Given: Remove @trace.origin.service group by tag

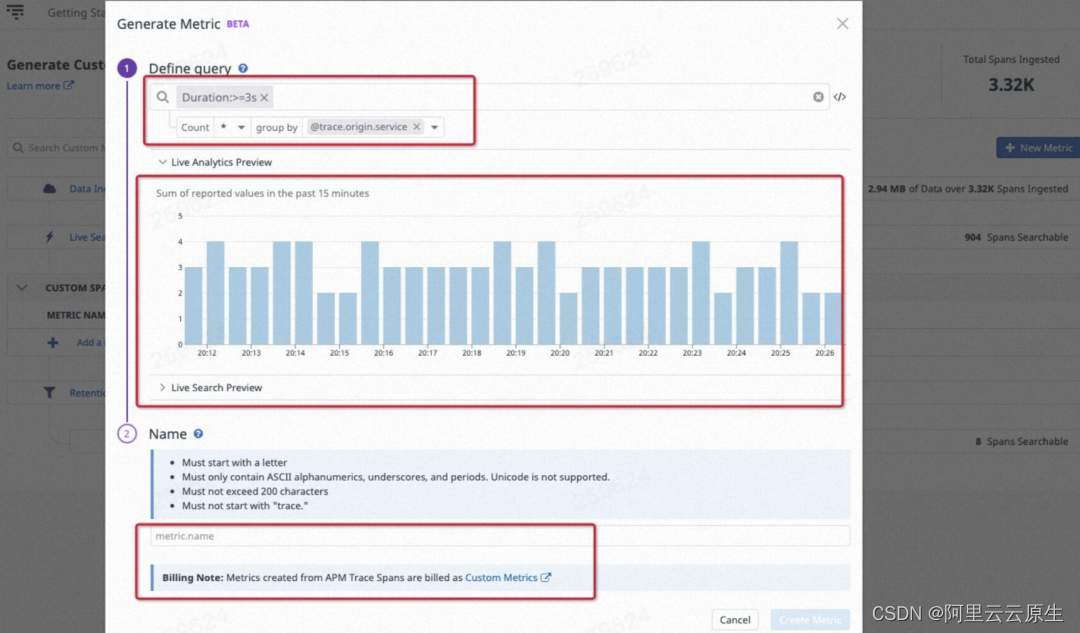Looking at the screenshot, I should pos(417,127).
